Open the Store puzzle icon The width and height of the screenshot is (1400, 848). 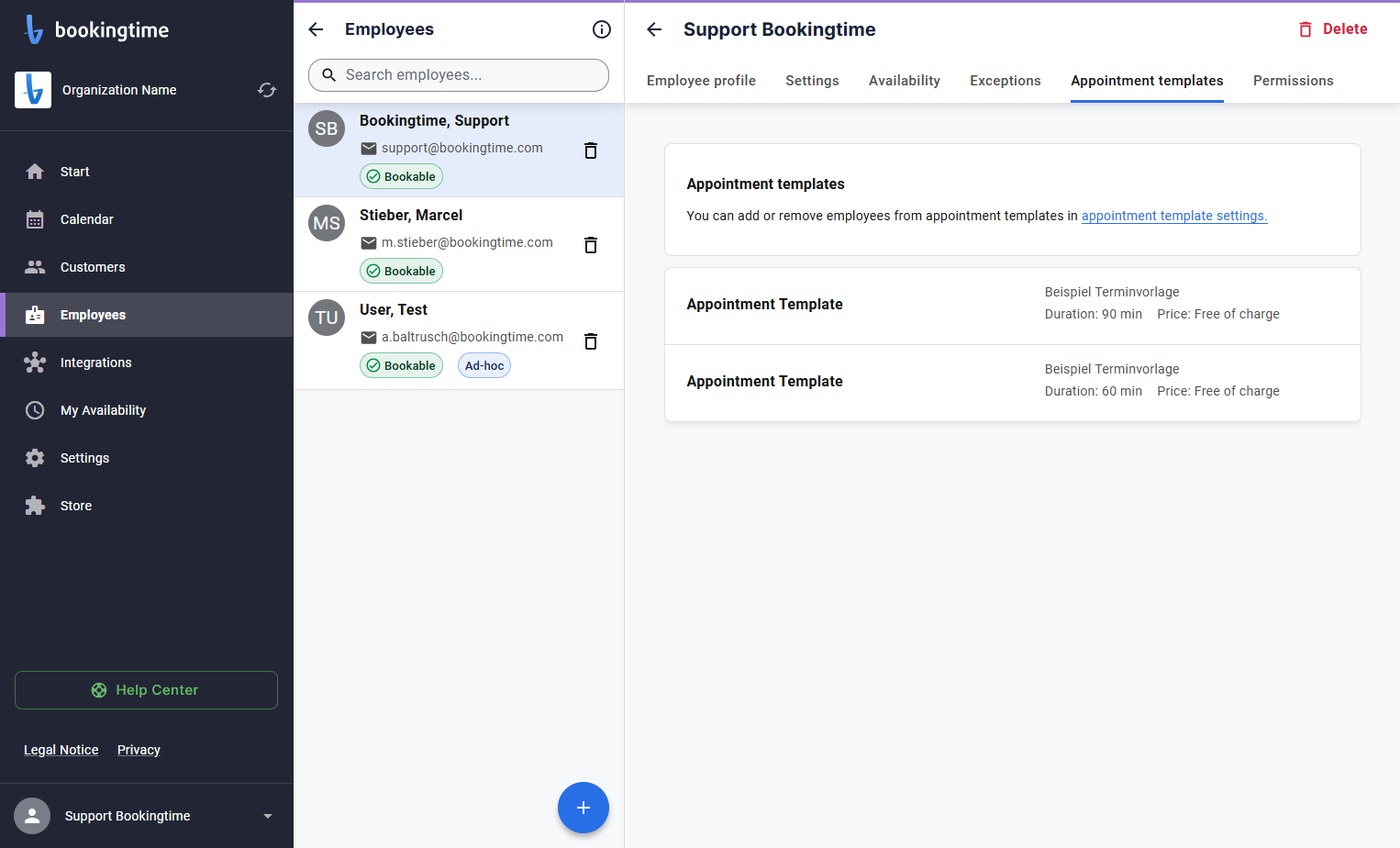(35, 506)
